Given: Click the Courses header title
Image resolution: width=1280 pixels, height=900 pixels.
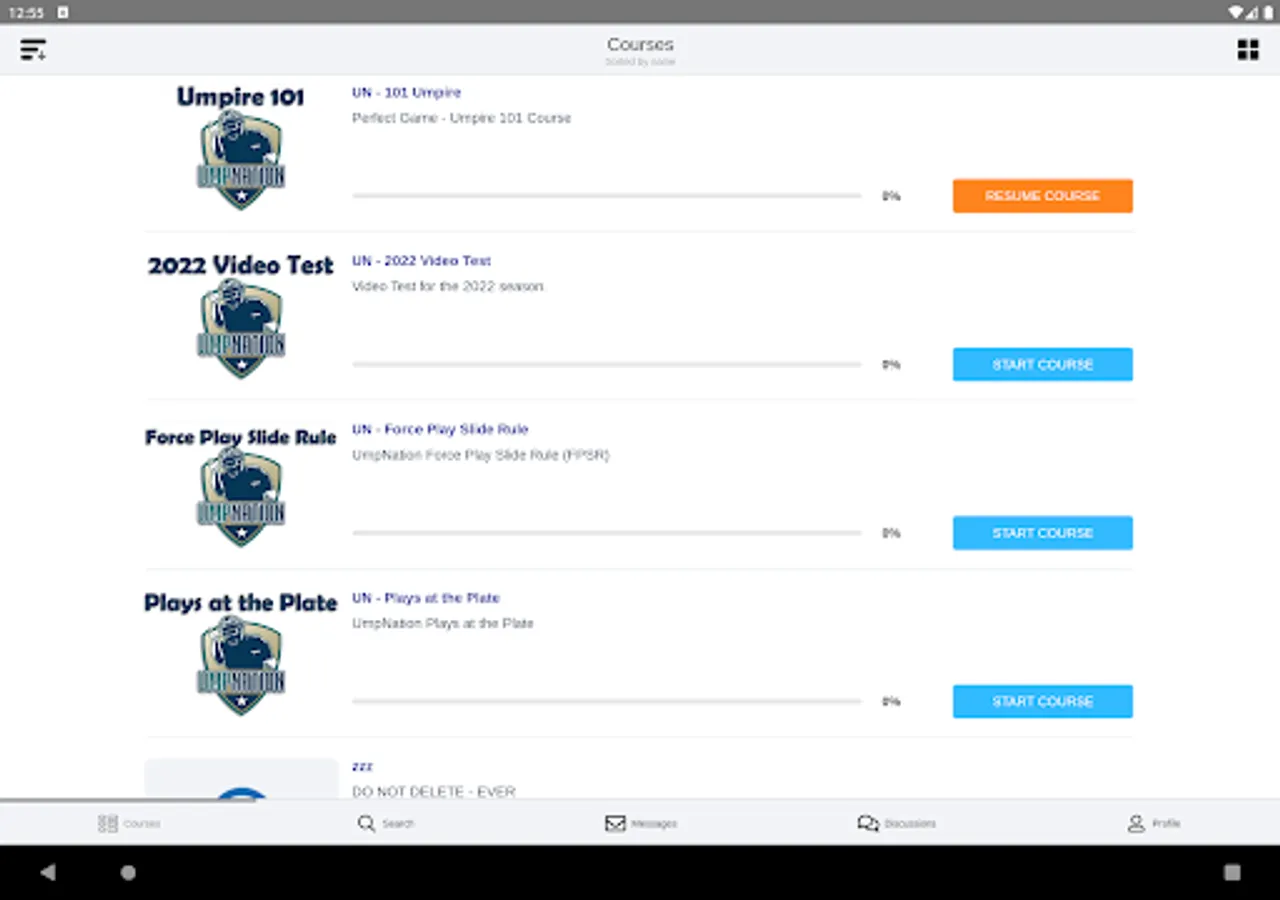Looking at the screenshot, I should click(640, 44).
